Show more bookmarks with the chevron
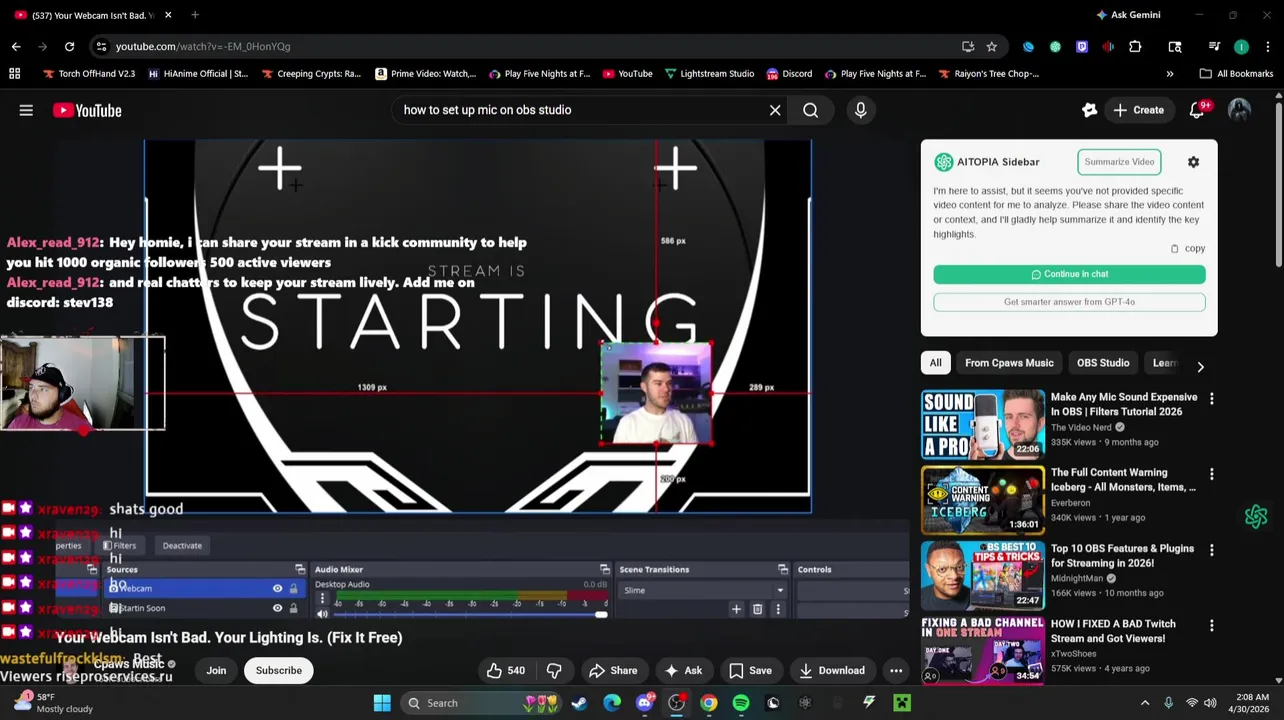 [1169, 73]
